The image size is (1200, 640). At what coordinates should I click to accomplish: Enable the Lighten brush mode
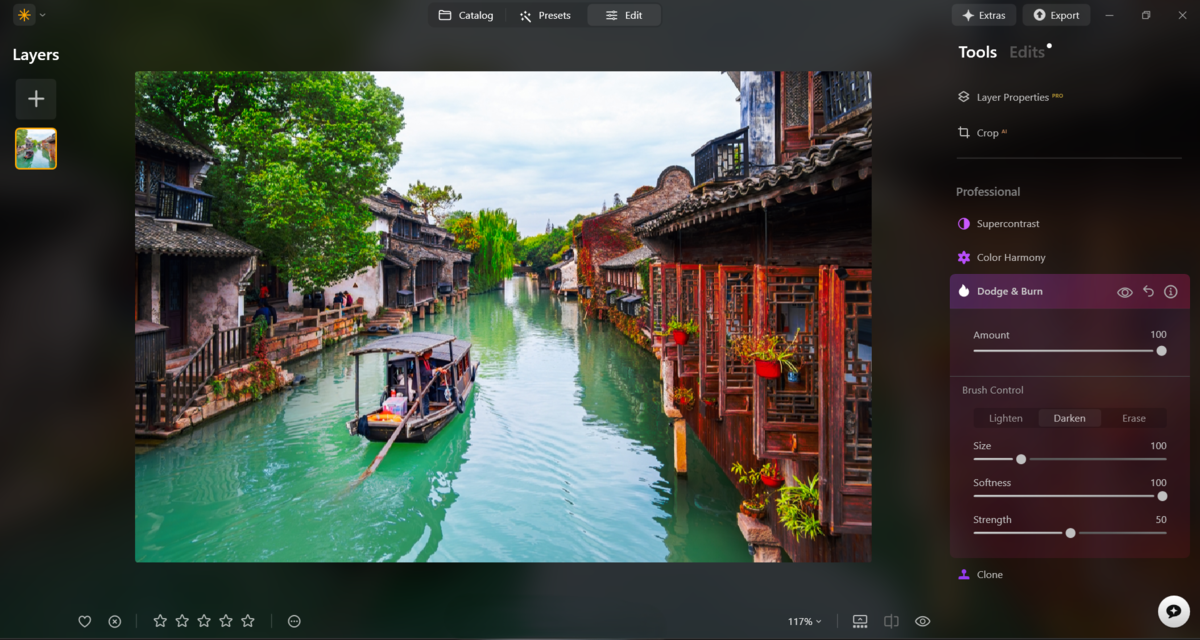tap(1004, 418)
